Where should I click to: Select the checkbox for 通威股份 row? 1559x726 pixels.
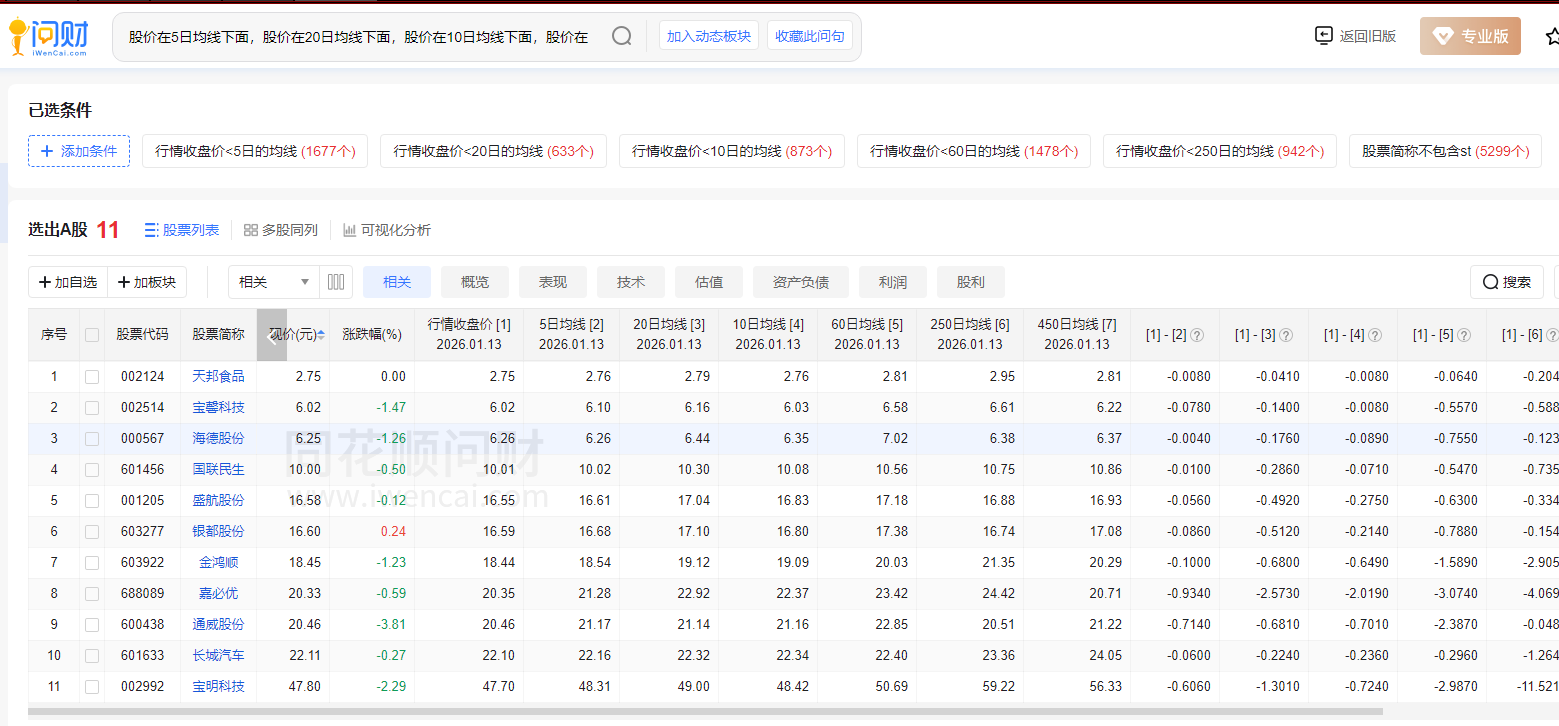(92, 625)
